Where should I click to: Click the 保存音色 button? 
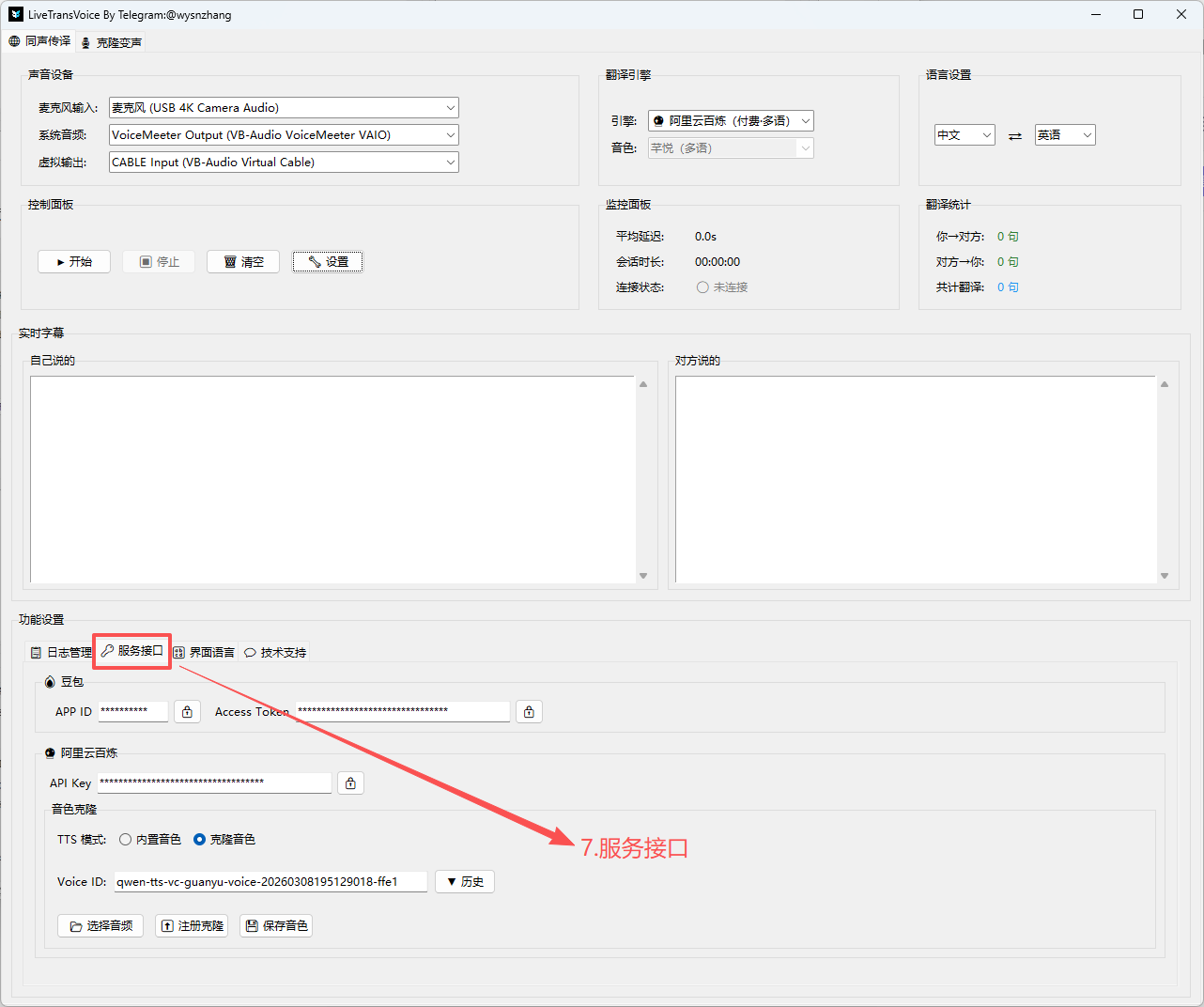coord(276,926)
